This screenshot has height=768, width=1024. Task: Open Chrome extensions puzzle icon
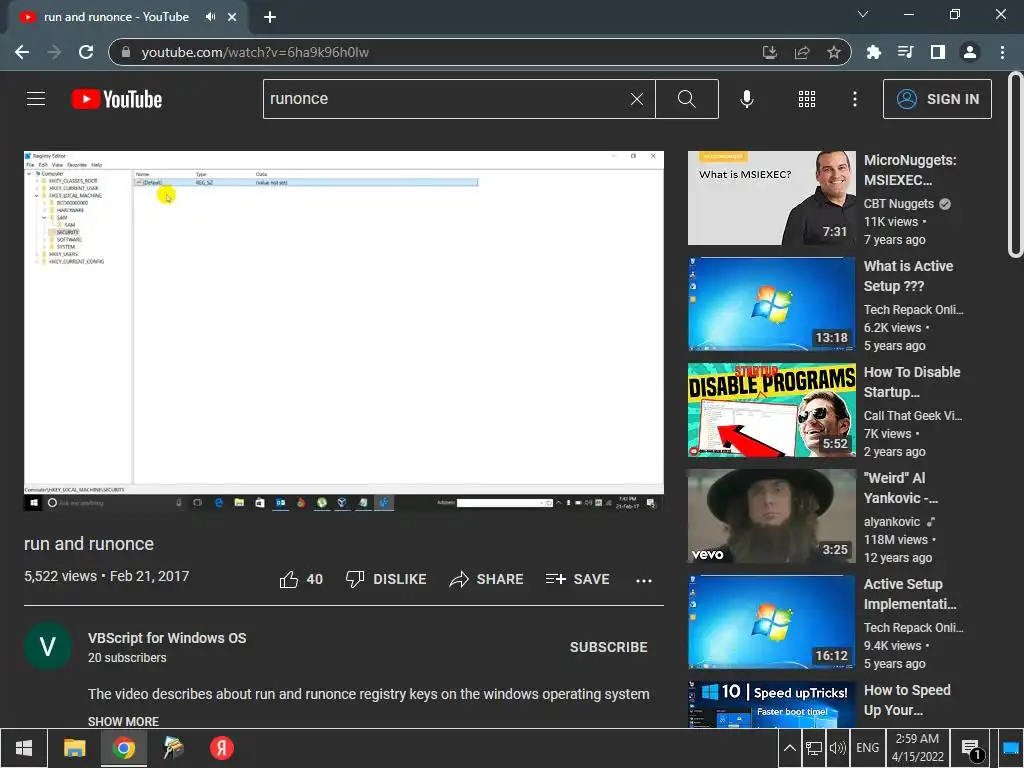click(873, 52)
